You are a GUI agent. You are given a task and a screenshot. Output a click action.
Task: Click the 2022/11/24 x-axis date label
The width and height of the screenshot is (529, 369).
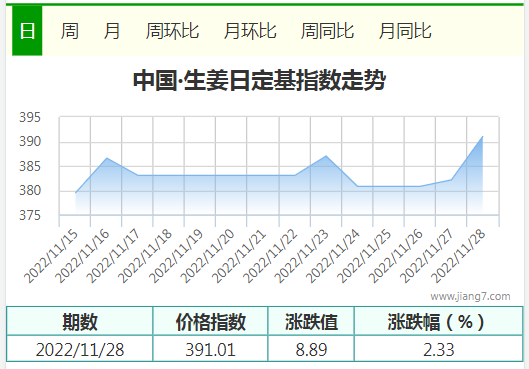click(x=333, y=256)
